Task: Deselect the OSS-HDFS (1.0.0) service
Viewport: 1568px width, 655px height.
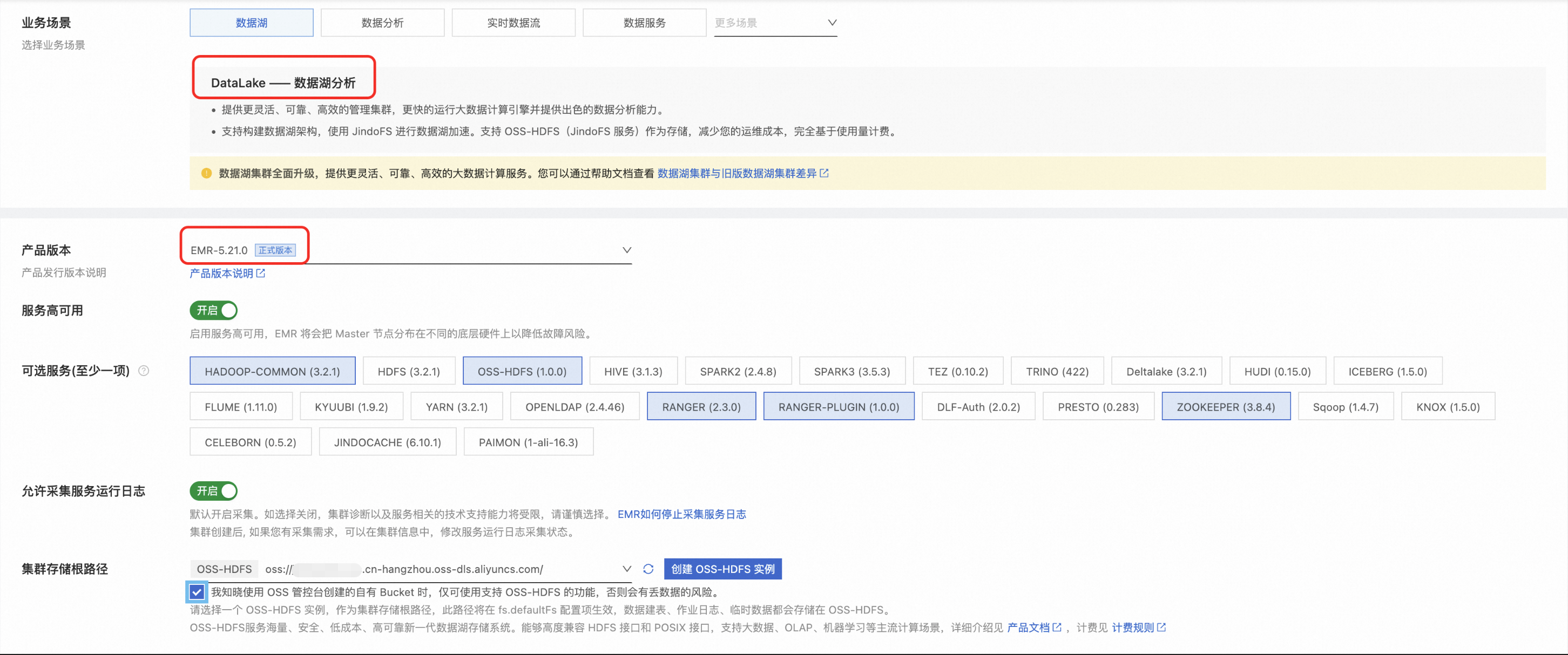Action: pos(522,371)
